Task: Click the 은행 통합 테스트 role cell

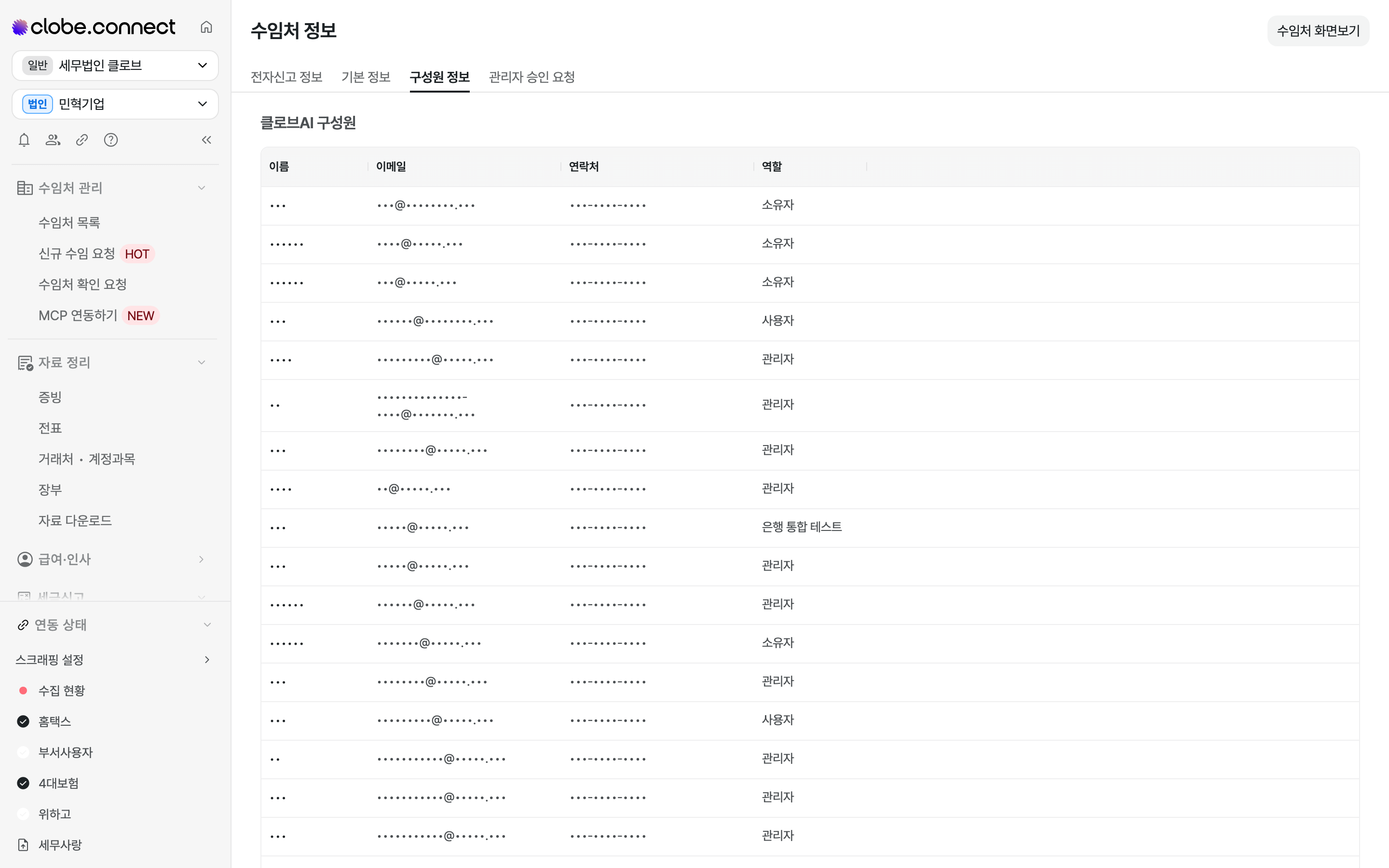Action: point(802,527)
